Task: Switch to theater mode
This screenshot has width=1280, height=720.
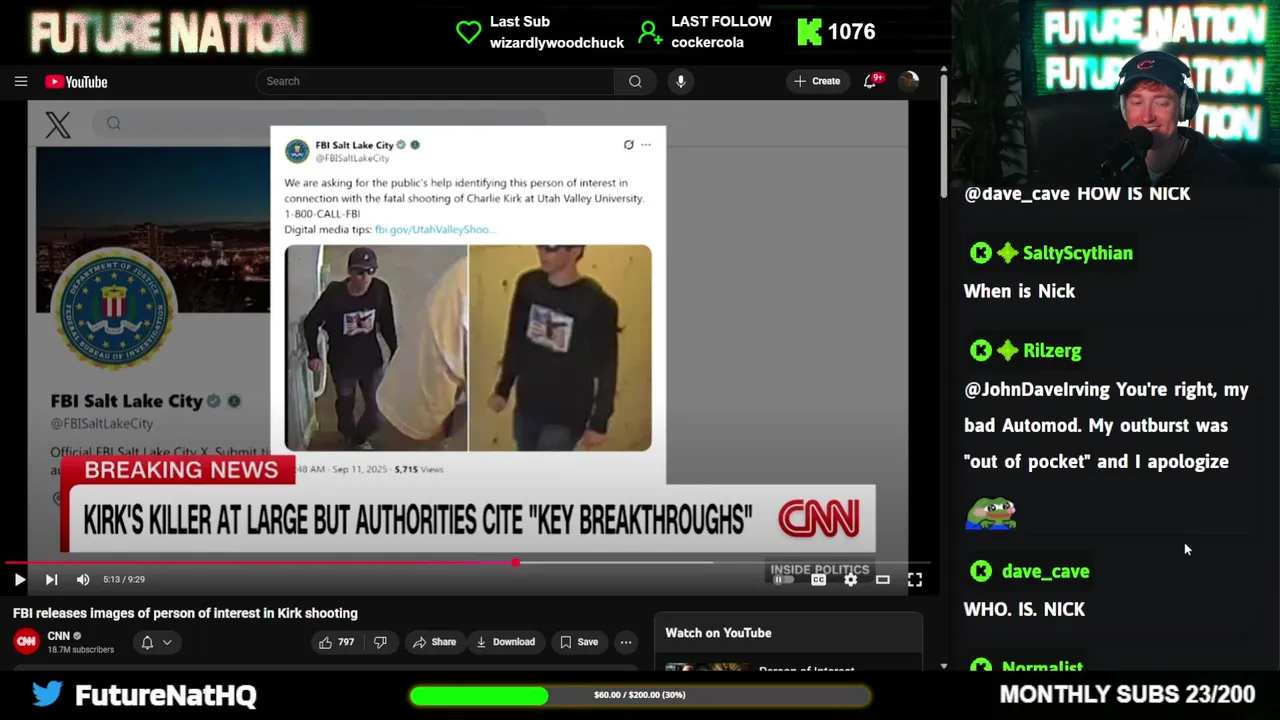Action: pos(883,579)
